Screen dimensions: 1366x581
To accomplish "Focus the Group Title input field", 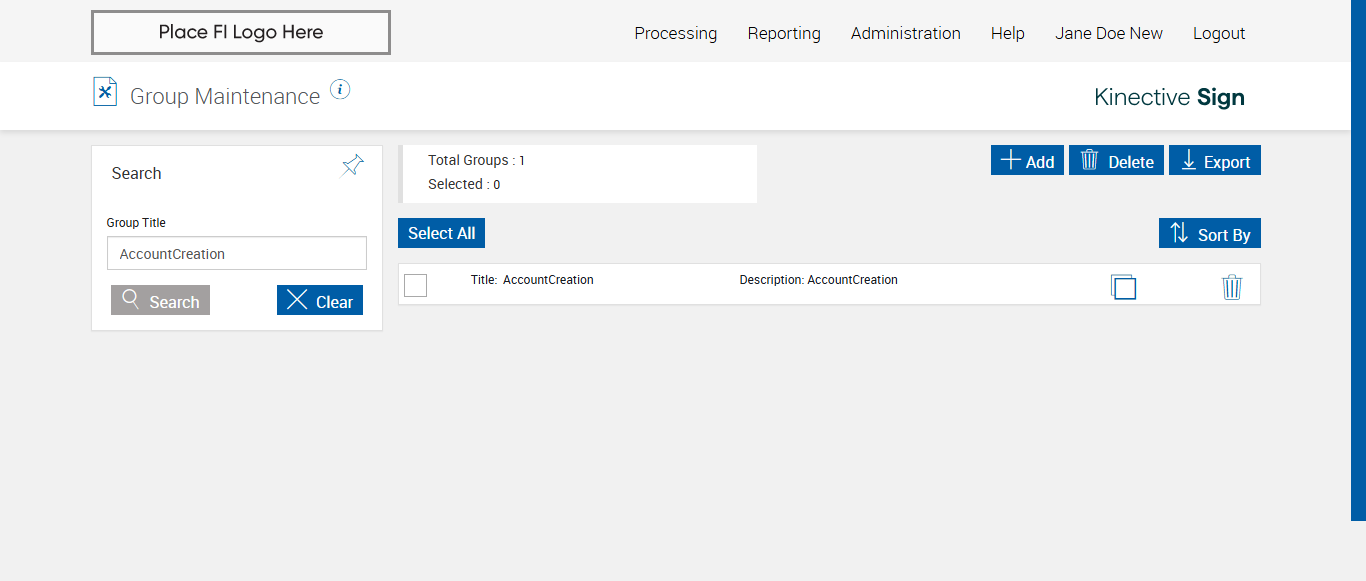I will 237,254.
